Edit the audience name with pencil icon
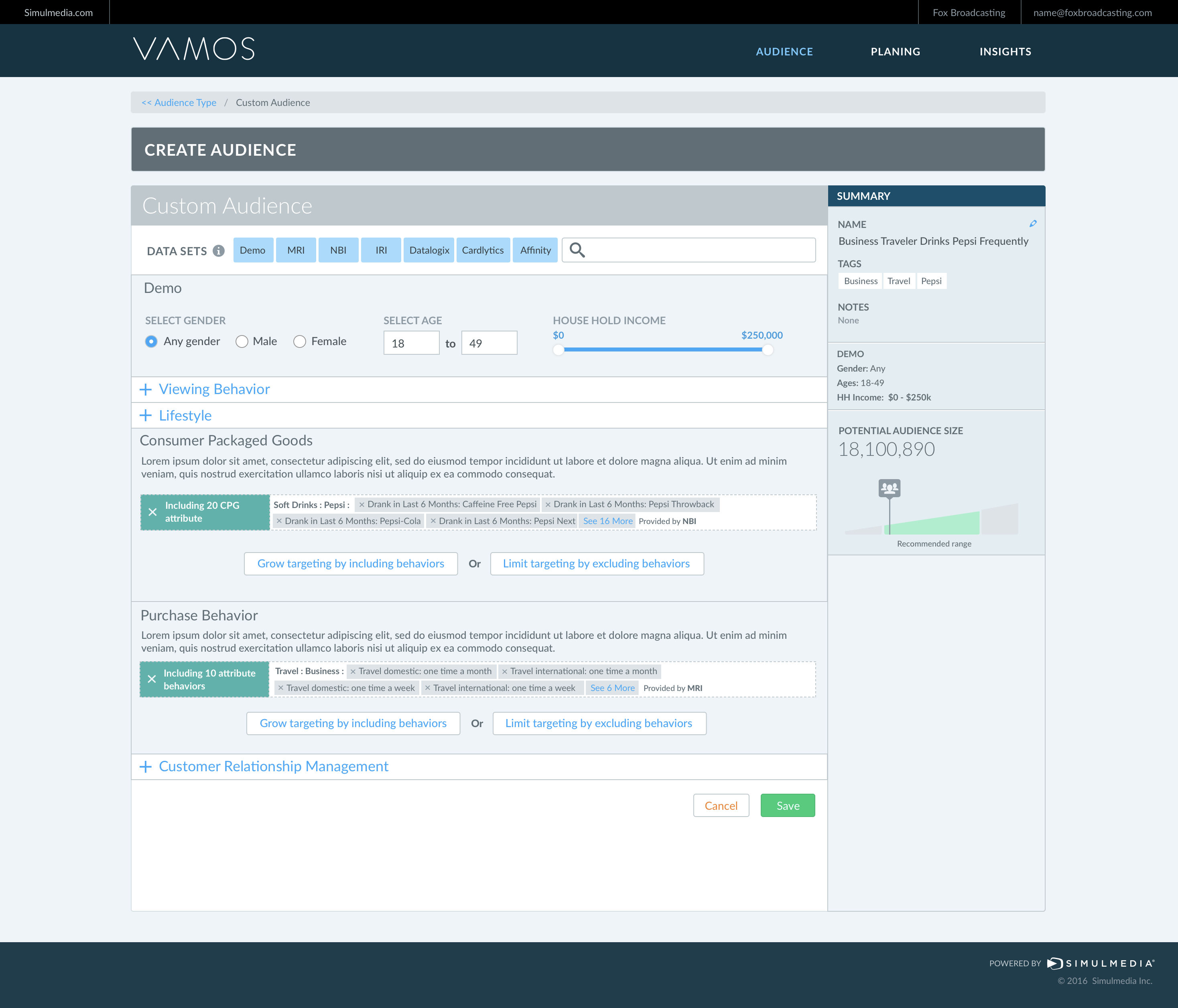 tap(1033, 224)
